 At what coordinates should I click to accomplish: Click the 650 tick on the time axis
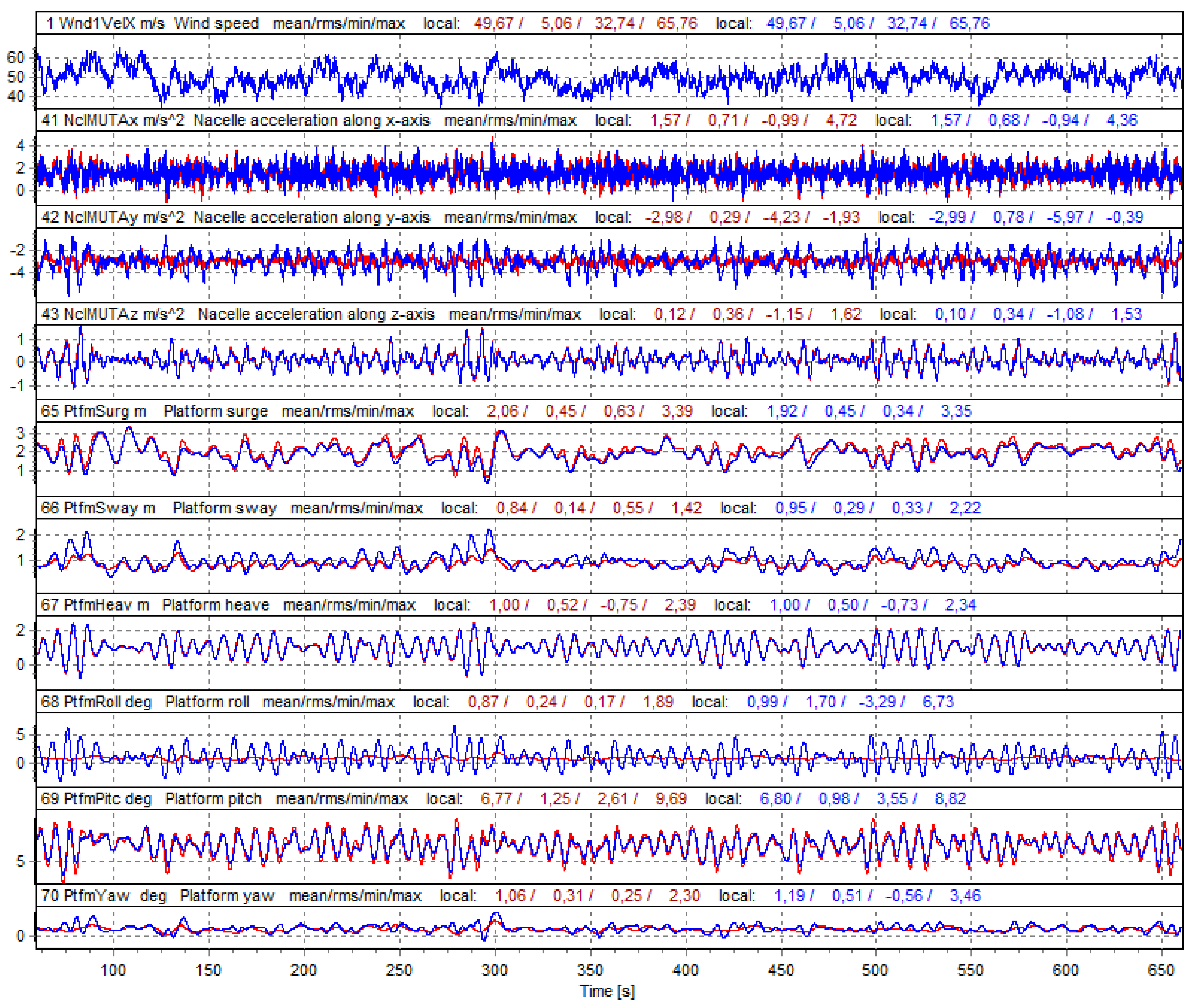[x=1161, y=970]
